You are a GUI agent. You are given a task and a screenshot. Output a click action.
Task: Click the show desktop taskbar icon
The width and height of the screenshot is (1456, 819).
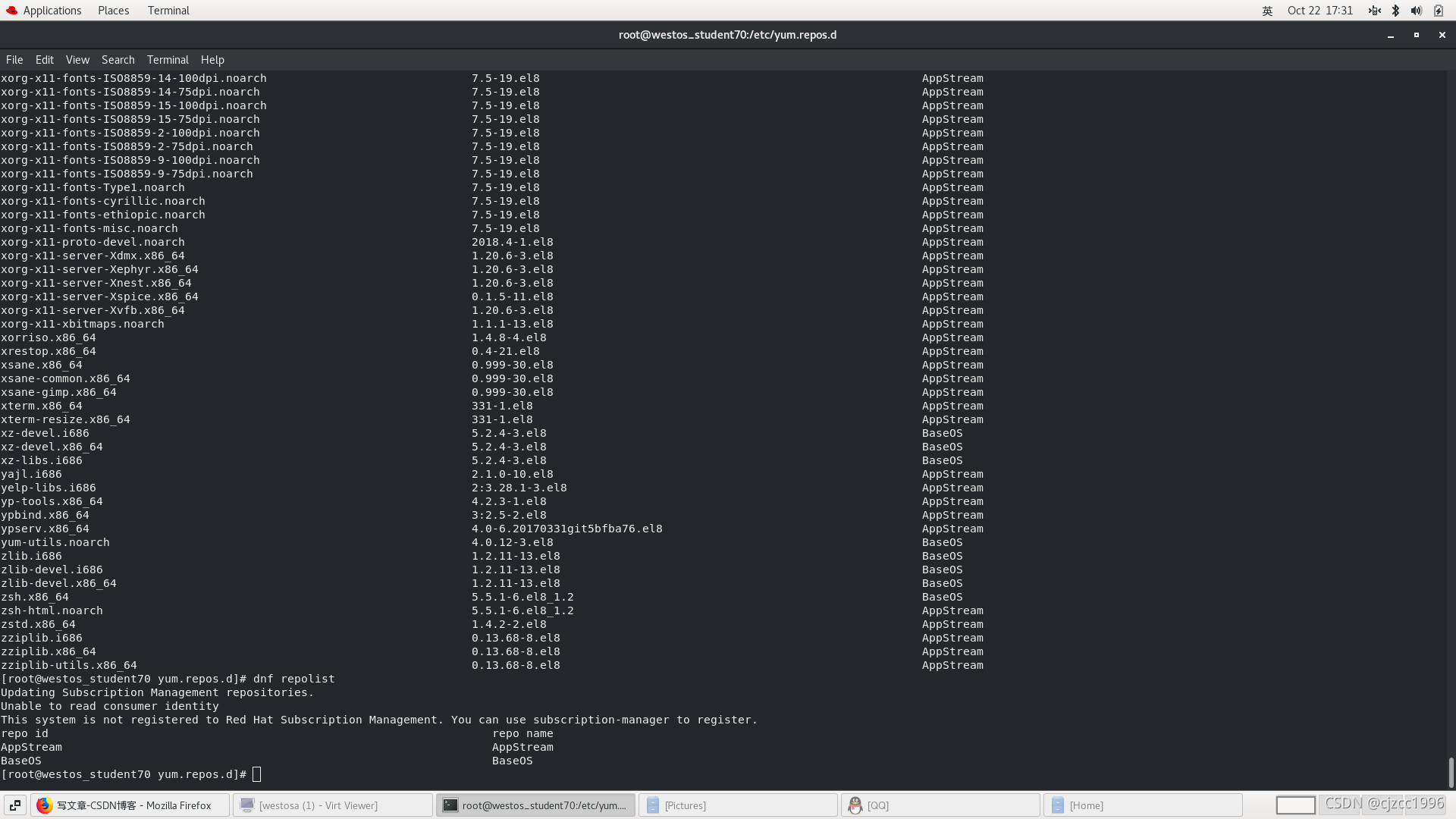tap(15, 805)
